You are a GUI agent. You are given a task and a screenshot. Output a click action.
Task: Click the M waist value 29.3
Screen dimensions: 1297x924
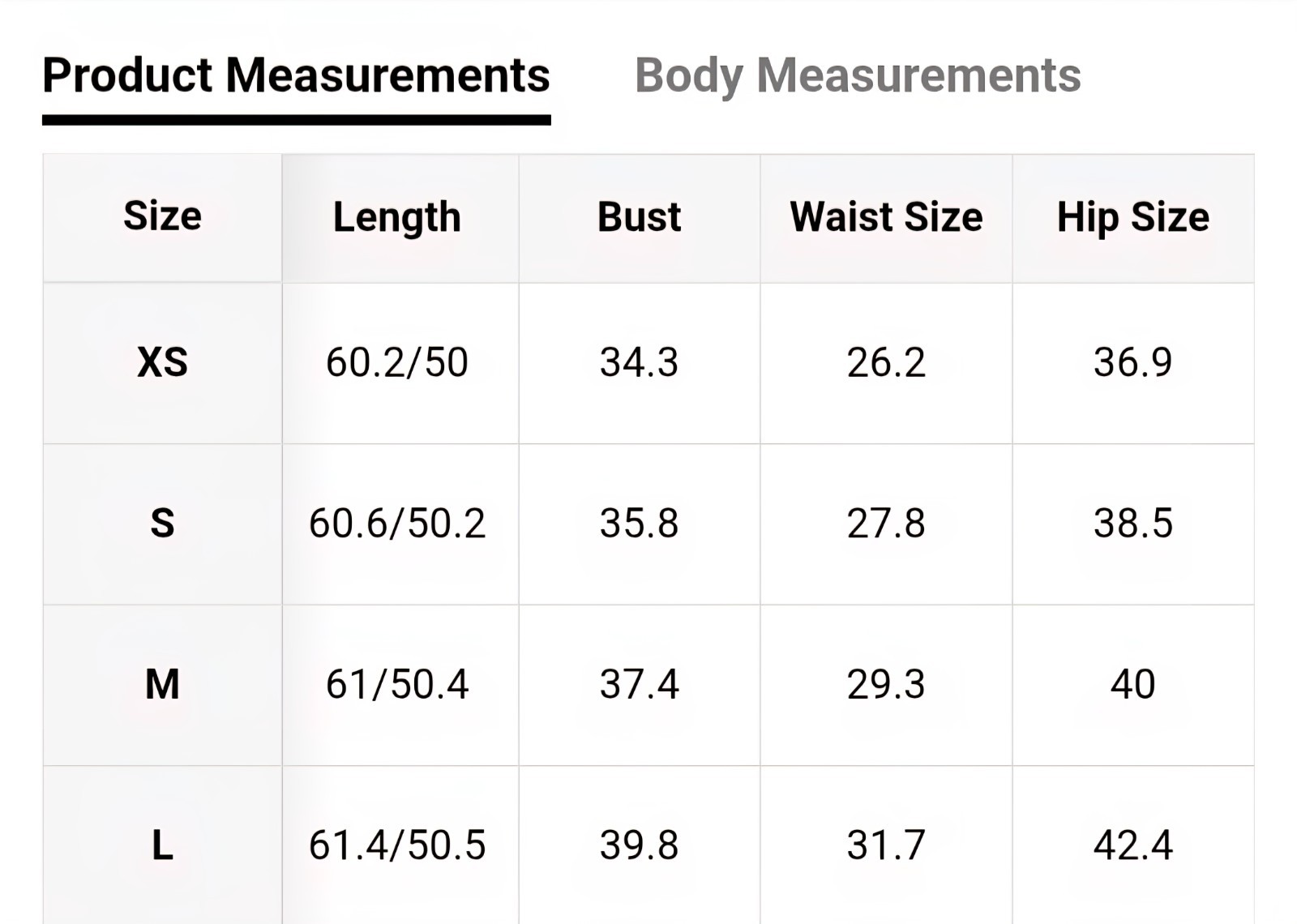886,685
